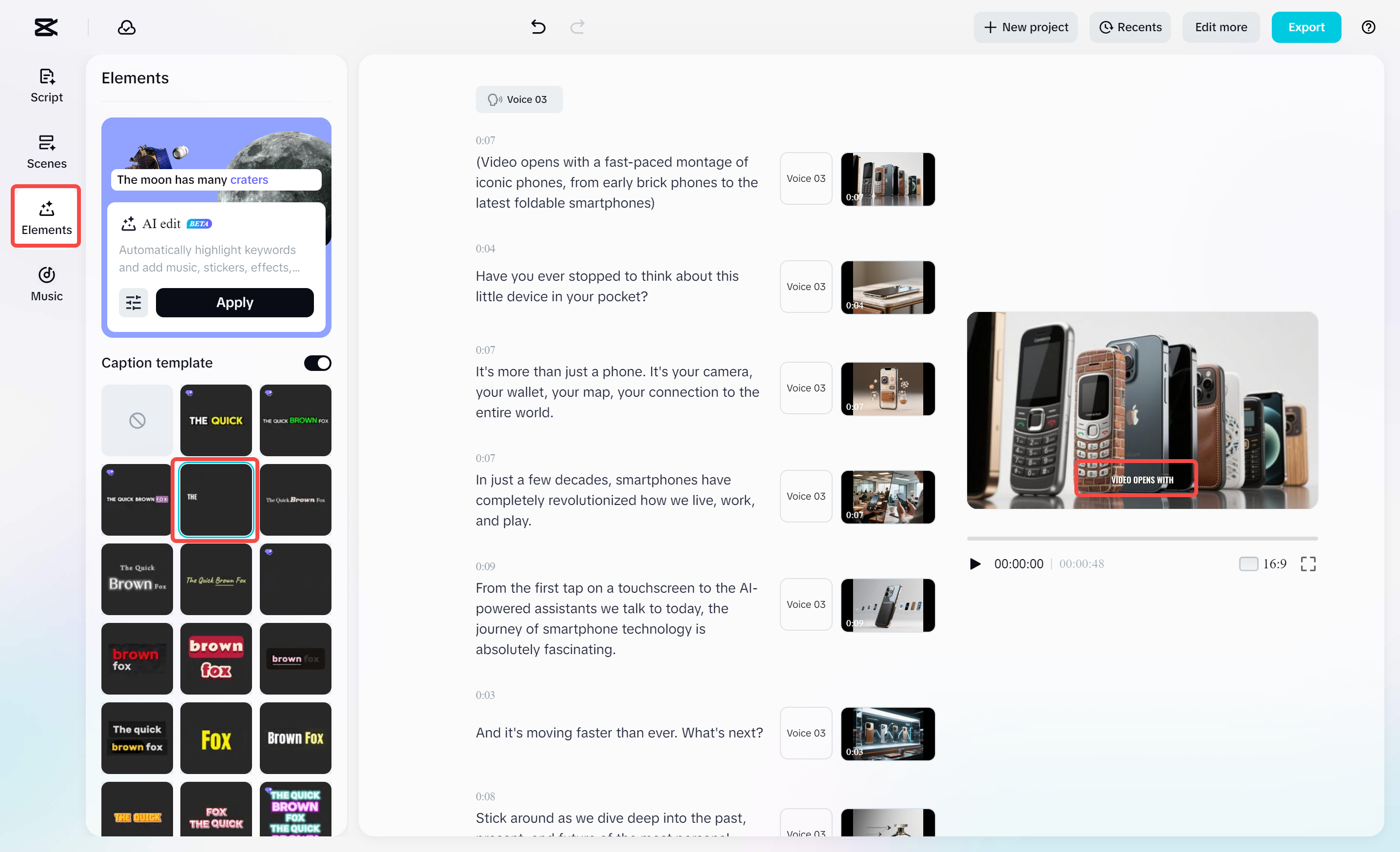The height and width of the screenshot is (852, 1400).
Task: Select the yellow FOX caption template
Action: click(216, 738)
